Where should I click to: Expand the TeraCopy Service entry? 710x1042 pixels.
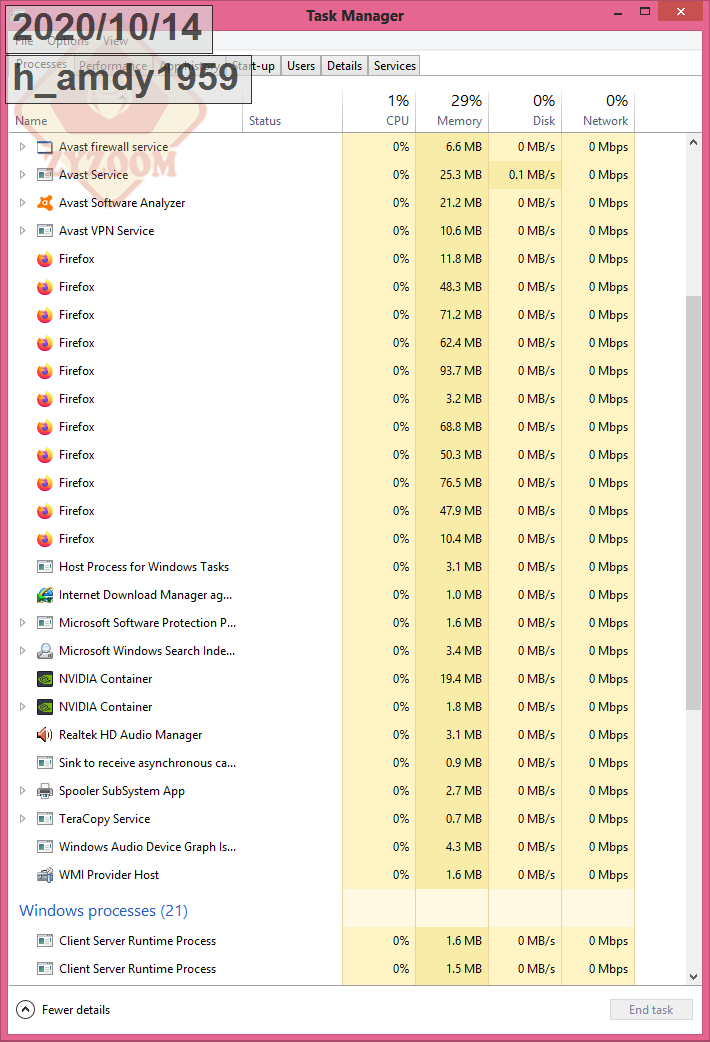(22, 819)
